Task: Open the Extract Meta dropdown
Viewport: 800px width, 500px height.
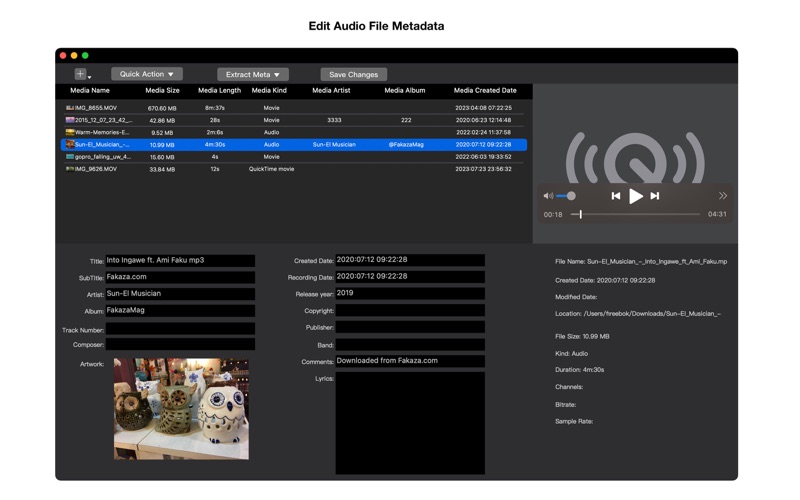Action: 253,74
